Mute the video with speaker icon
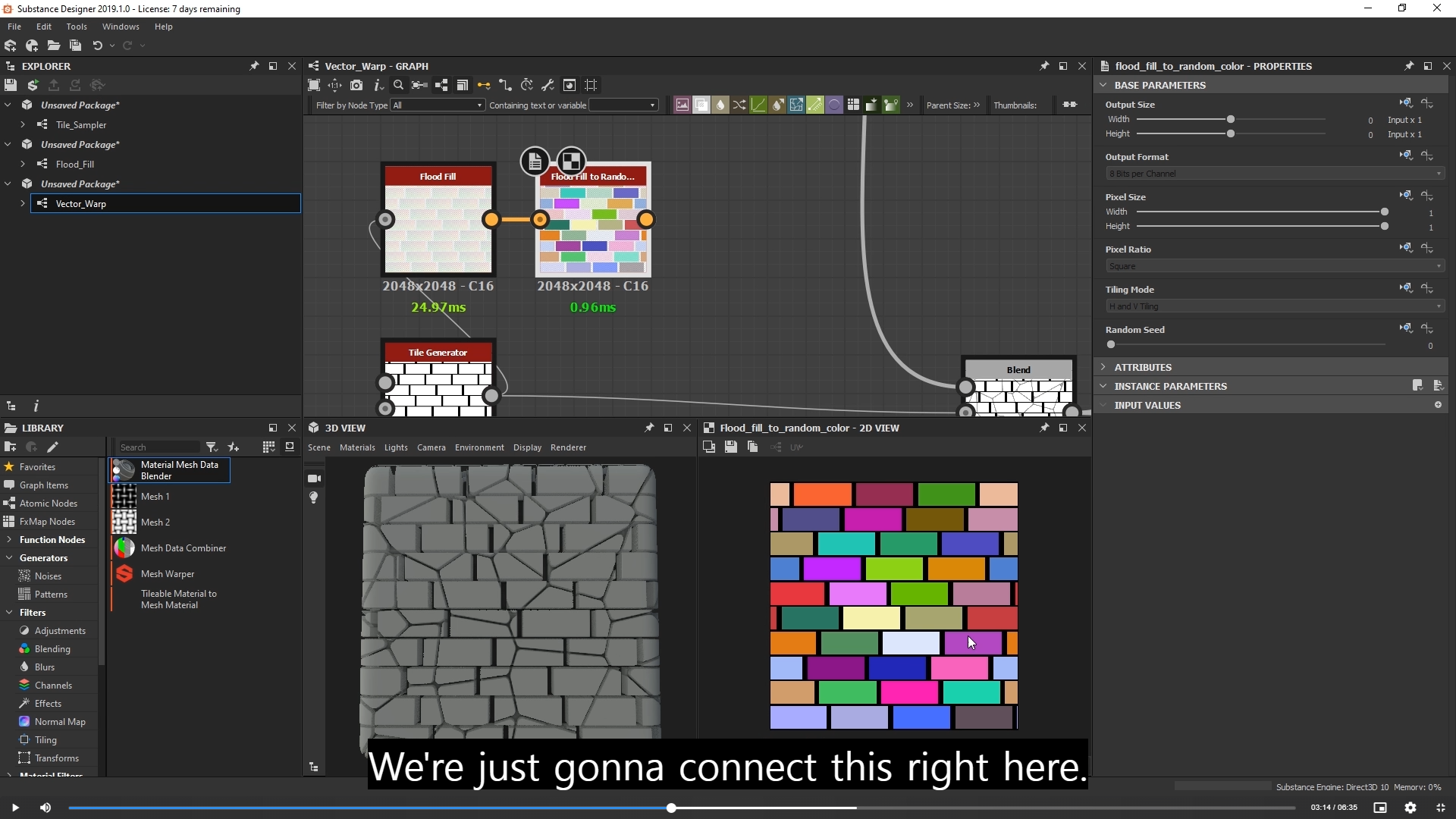1456x819 pixels. pyautogui.click(x=45, y=808)
